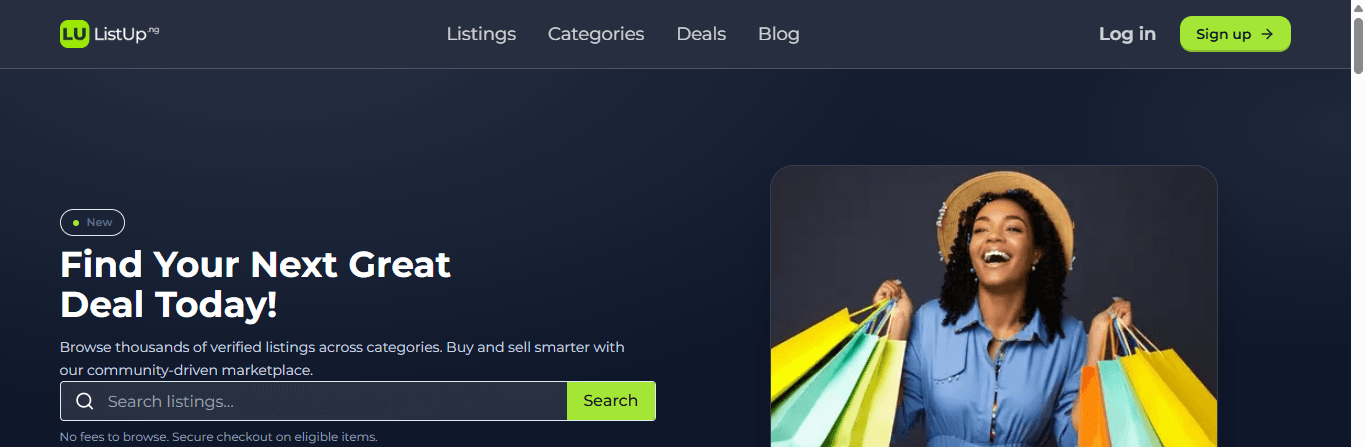Click the New badge pill

pyautogui.click(x=92, y=222)
